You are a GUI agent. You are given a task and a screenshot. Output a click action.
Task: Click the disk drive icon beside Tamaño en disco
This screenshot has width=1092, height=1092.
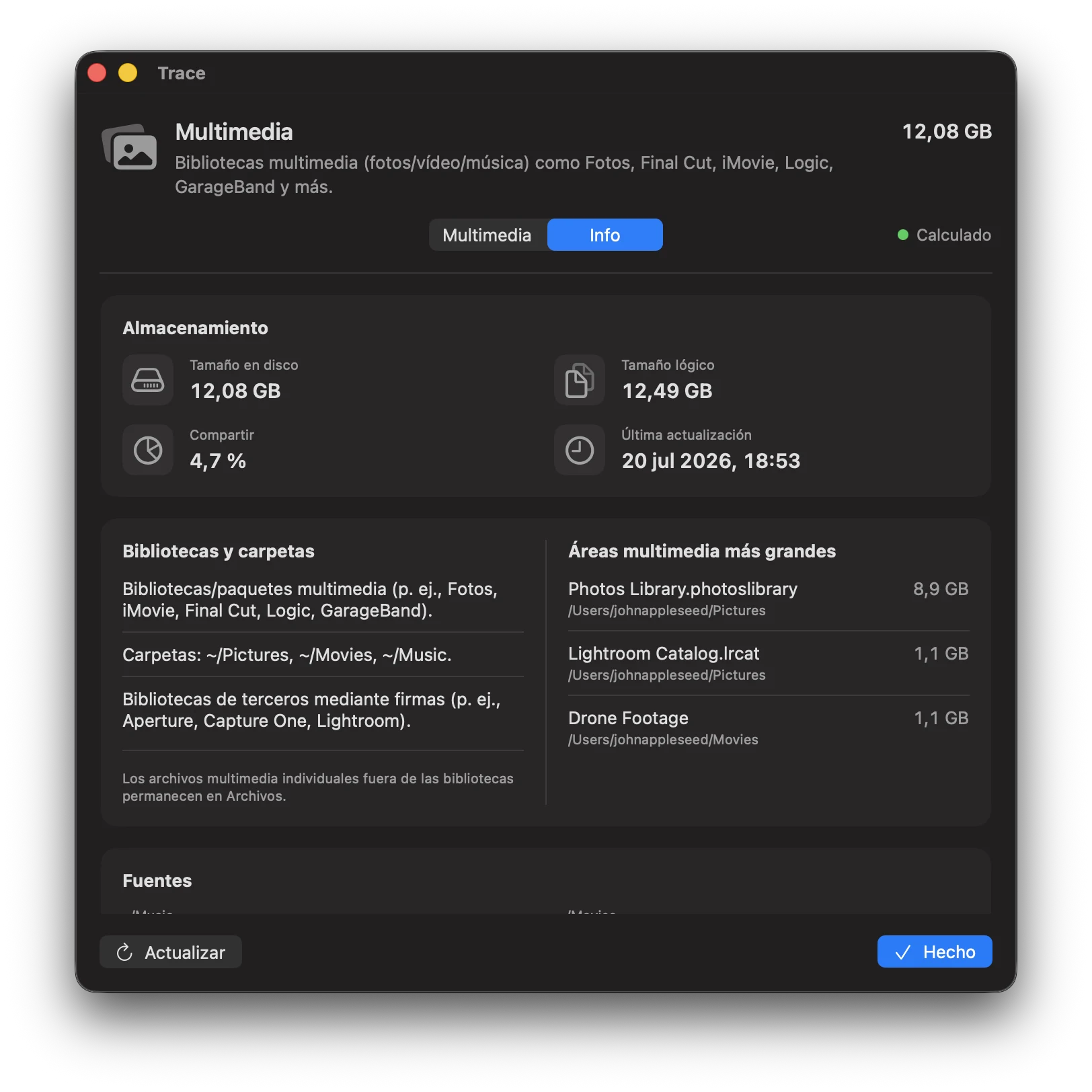coord(148,380)
